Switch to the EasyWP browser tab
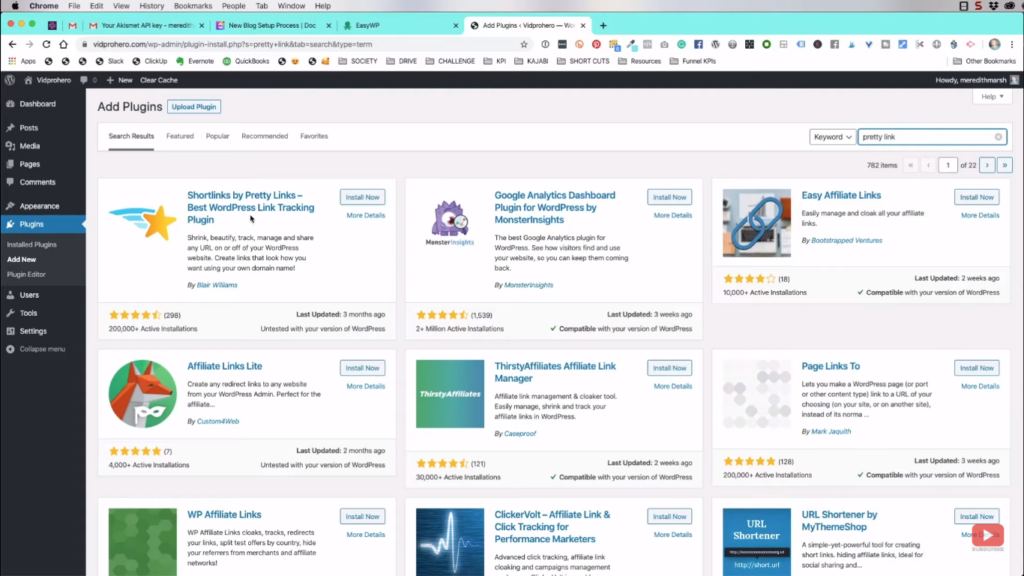The width and height of the screenshot is (1024, 576). 398,25
